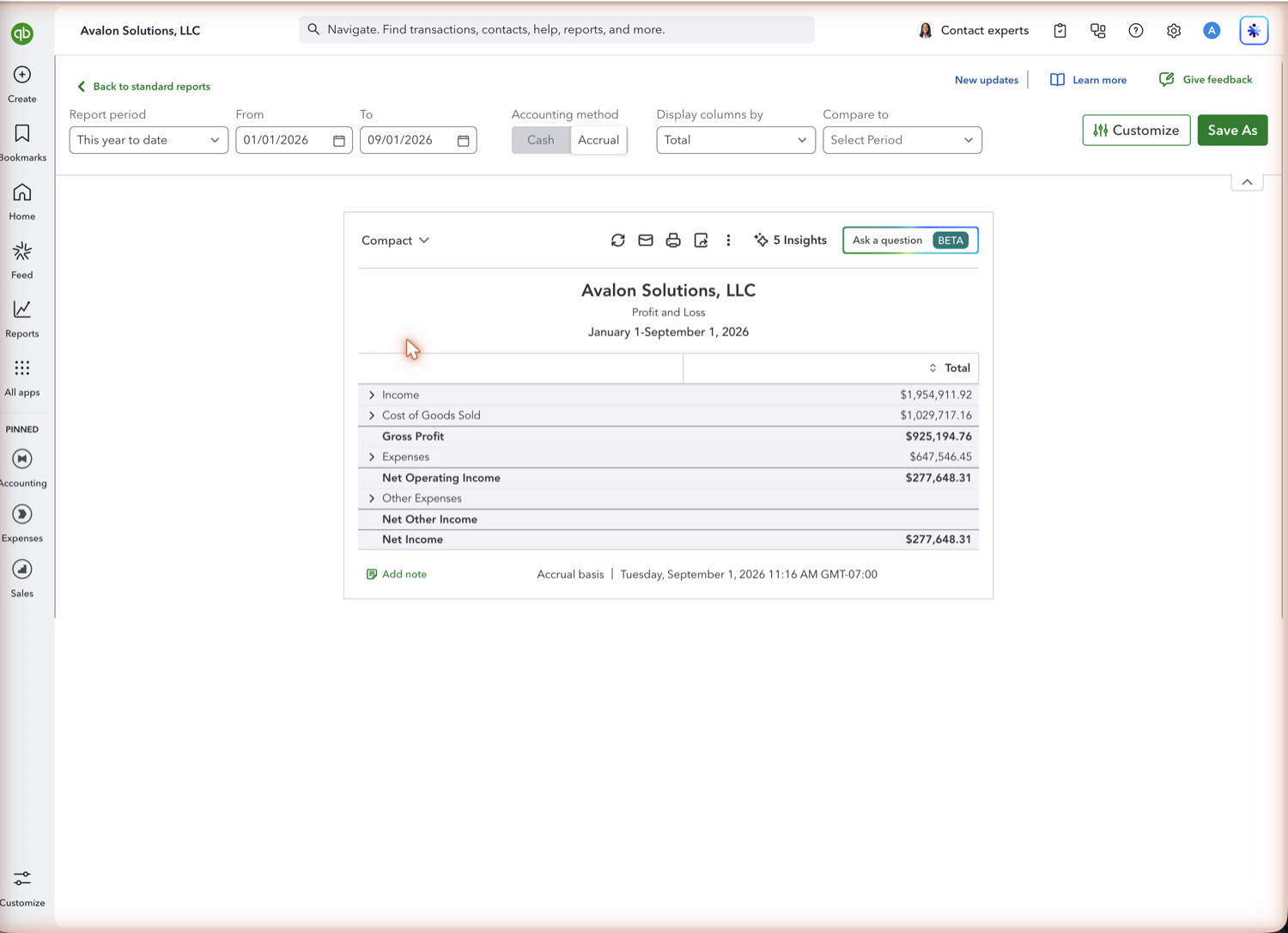The height and width of the screenshot is (933, 1288).
Task: Click the Save As button
Action: (x=1232, y=131)
